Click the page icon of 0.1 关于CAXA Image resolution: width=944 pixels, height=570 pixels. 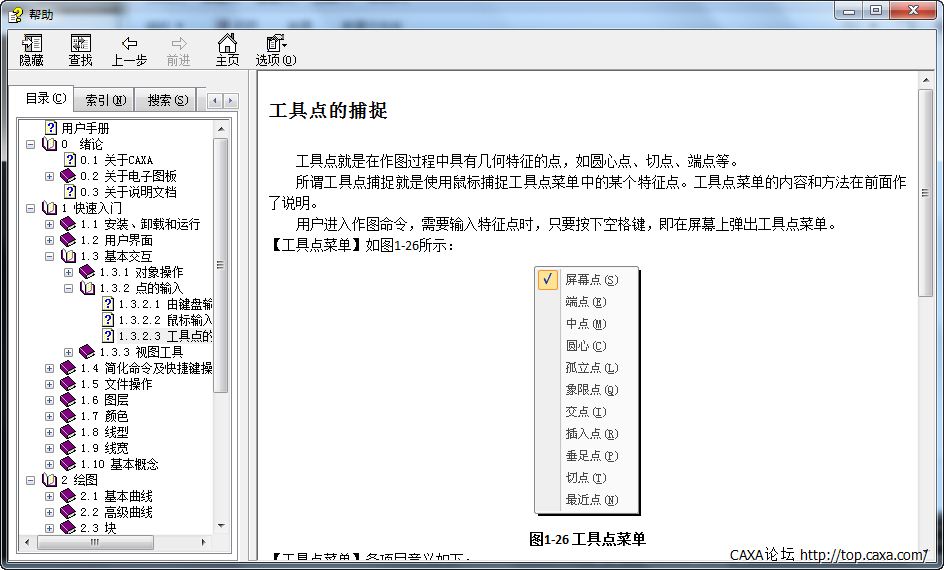pos(70,160)
